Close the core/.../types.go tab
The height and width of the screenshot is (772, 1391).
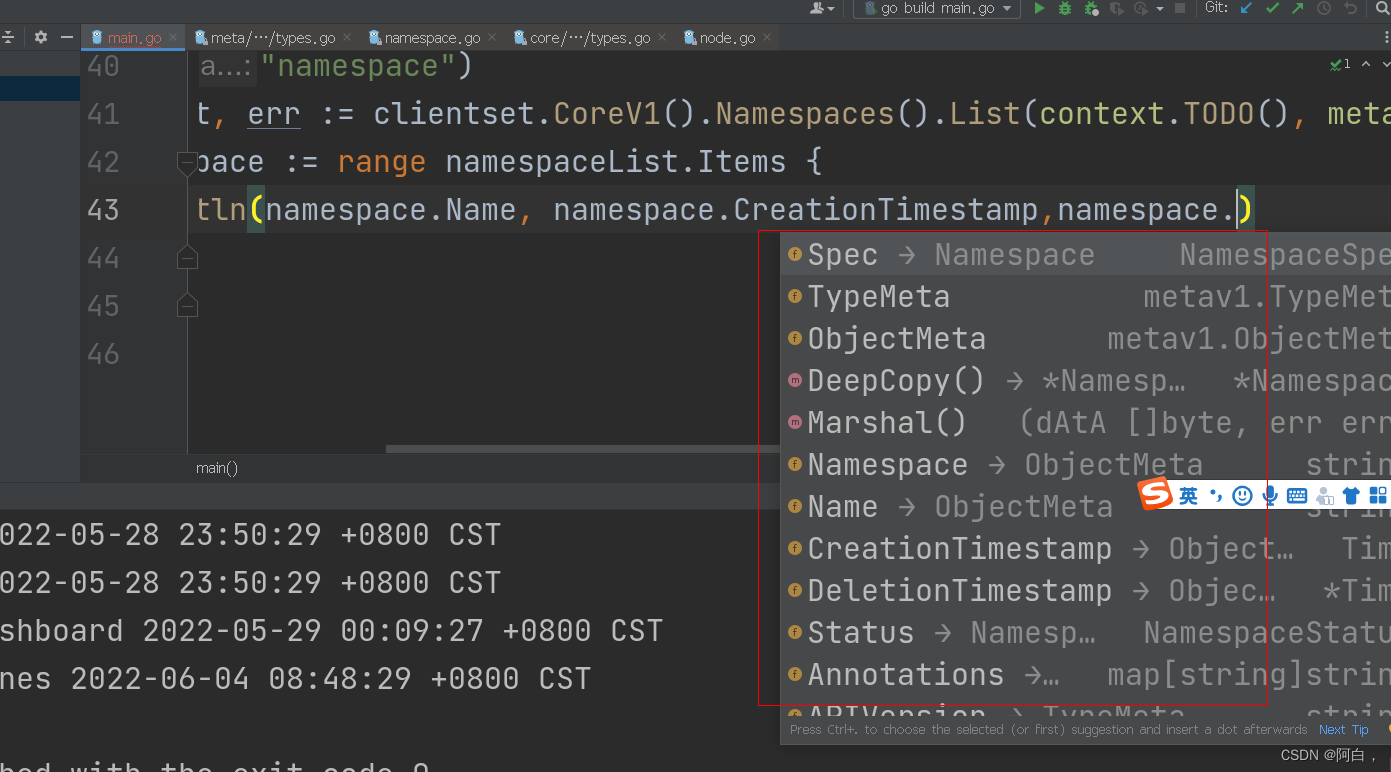662,38
